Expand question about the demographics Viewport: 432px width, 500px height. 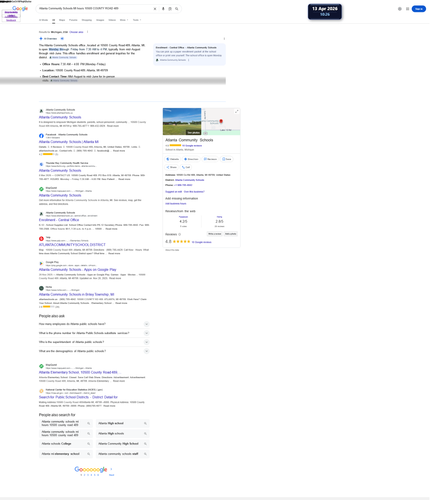94,351
